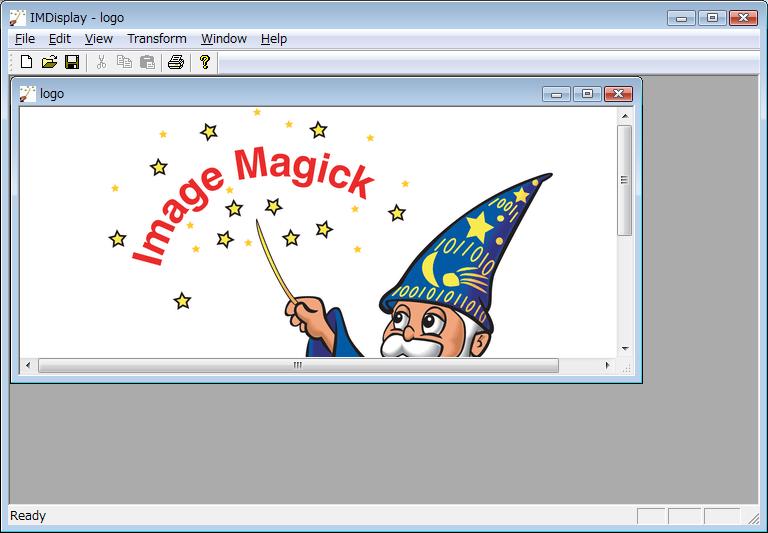Image resolution: width=768 pixels, height=533 pixels.
Task: Click the horizontal scrollbar right arrow
Action: (x=608, y=365)
